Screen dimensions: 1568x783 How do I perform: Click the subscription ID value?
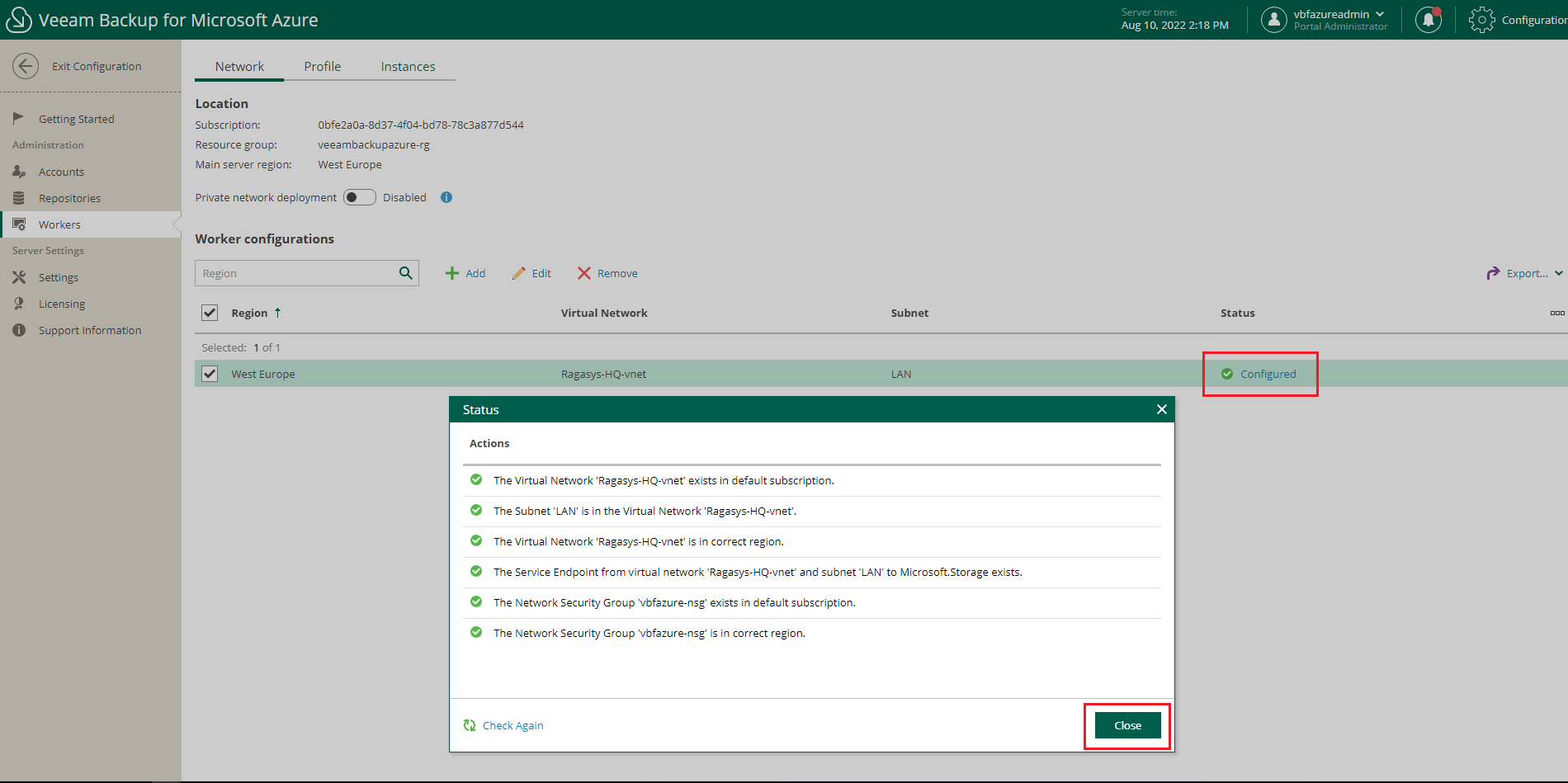[x=421, y=125]
